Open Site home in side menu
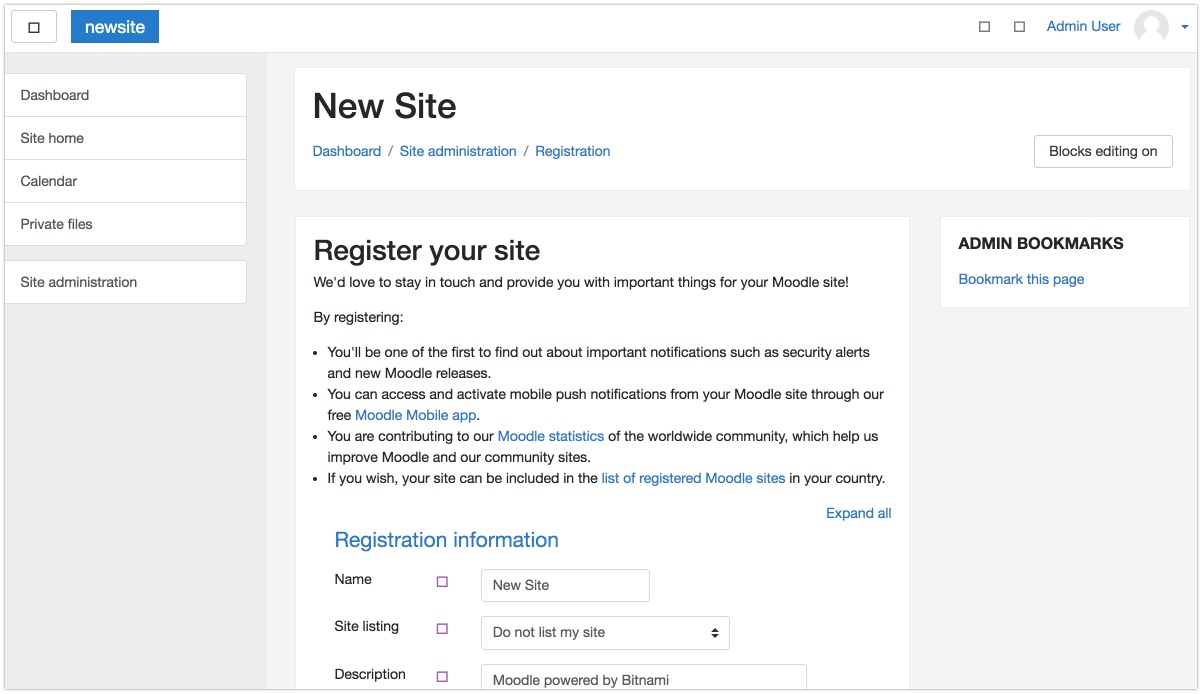This screenshot has width=1202, height=694. click(x=125, y=138)
